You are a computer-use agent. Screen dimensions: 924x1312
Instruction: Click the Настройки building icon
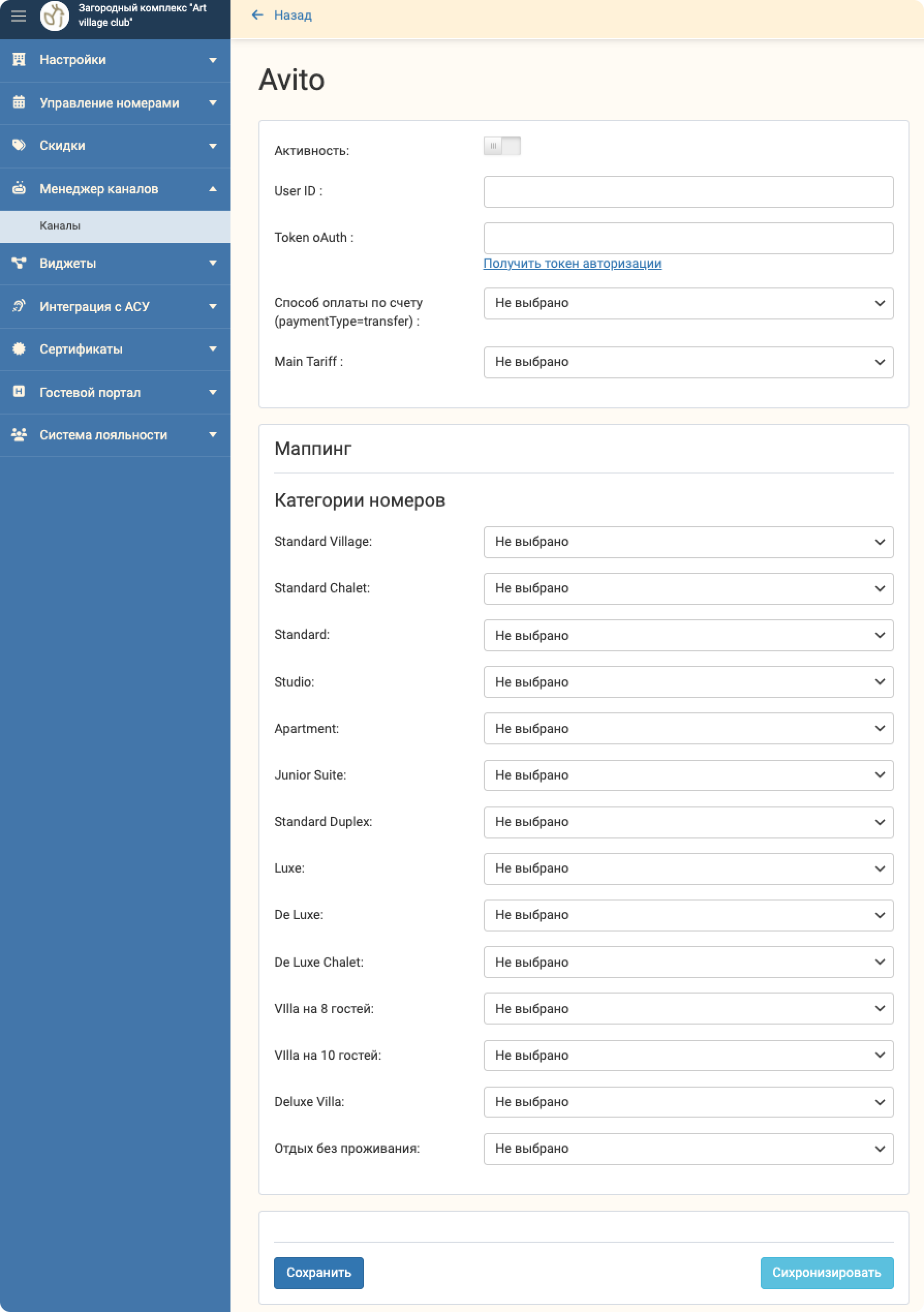(19, 59)
